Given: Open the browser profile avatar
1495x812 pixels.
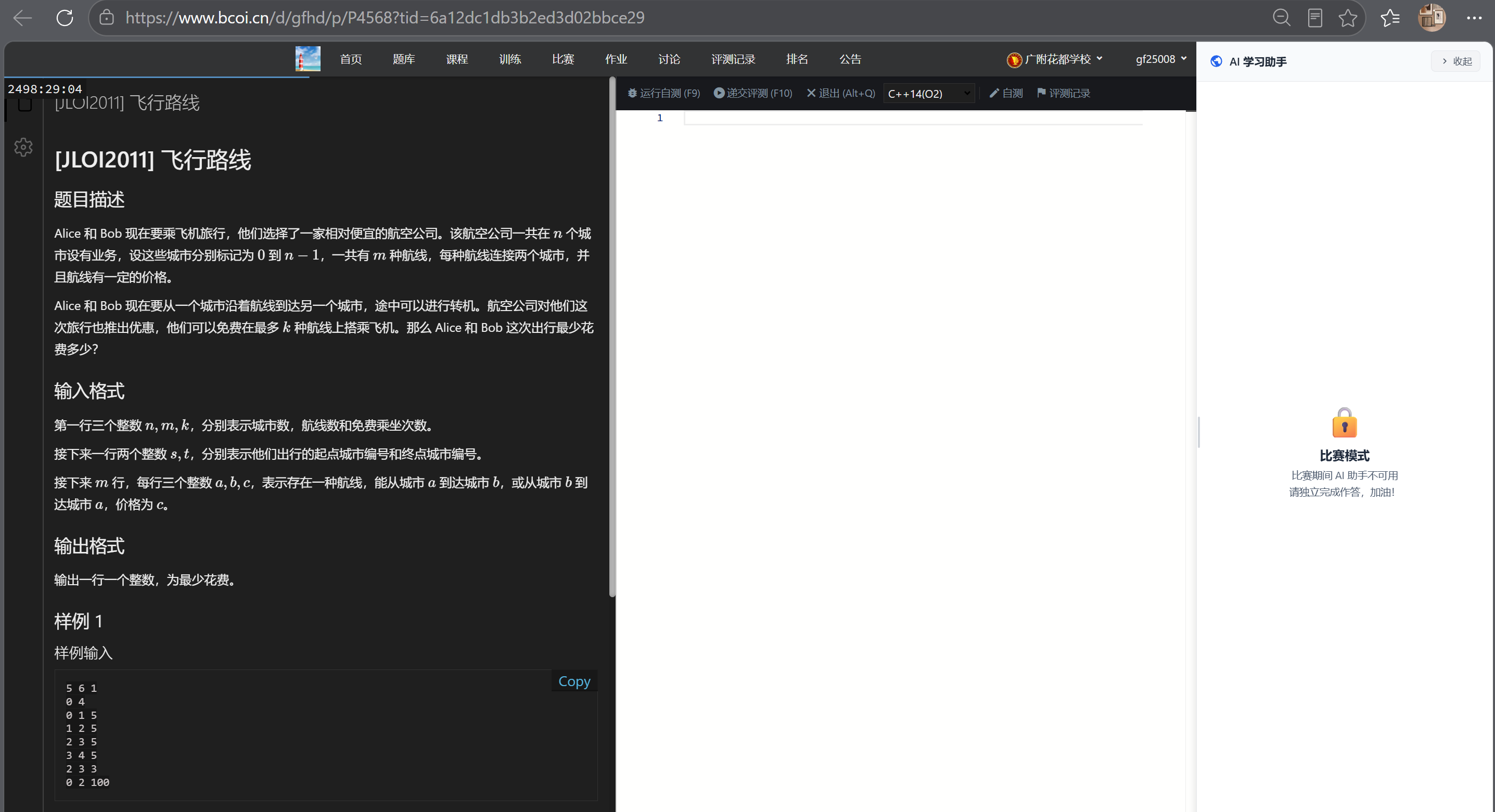Looking at the screenshot, I should [x=1432, y=17].
